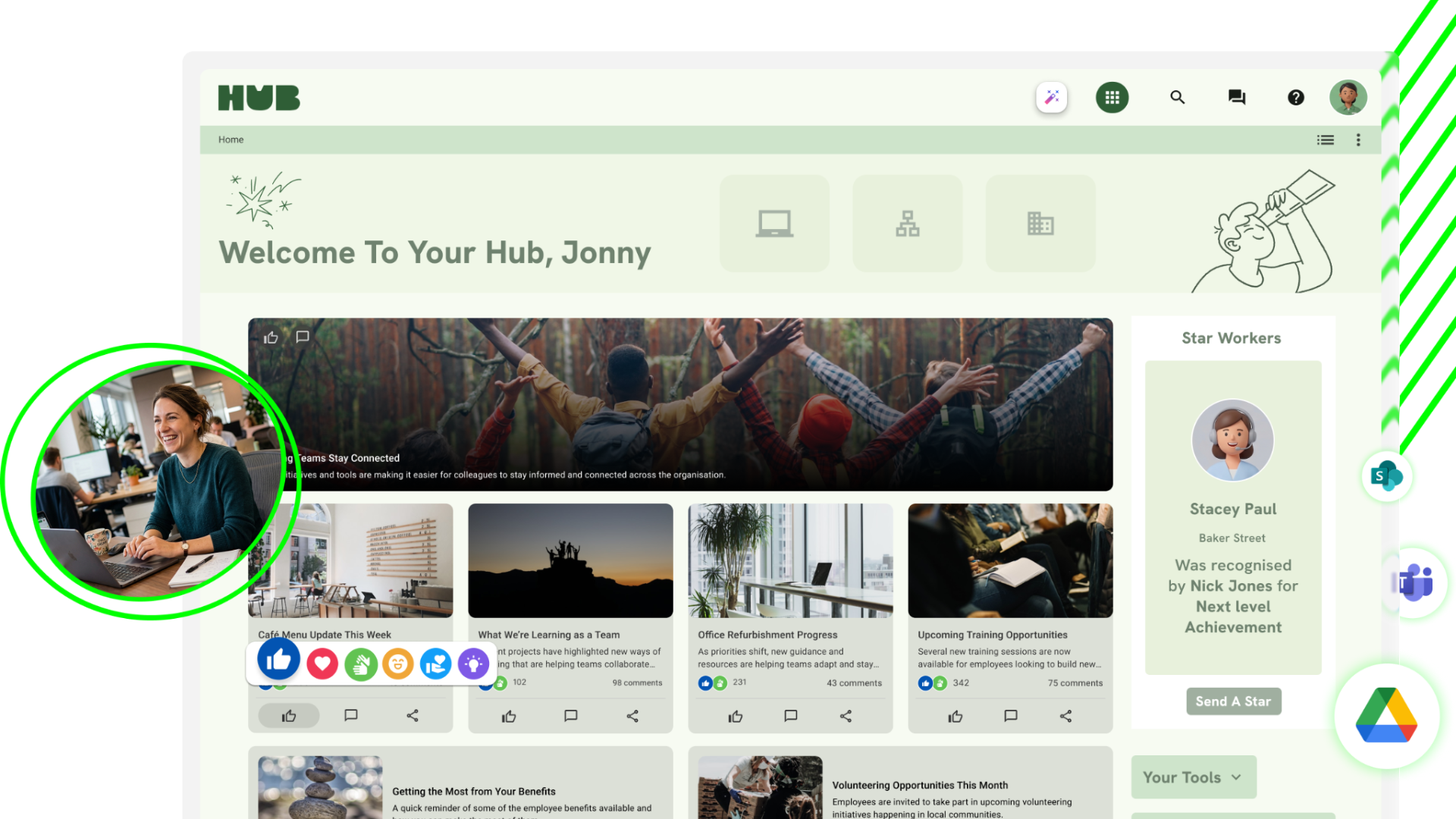The width and height of the screenshot is (1456, 819).
Task: Open the app launcher grid icon
Action: click(1112, 97)
